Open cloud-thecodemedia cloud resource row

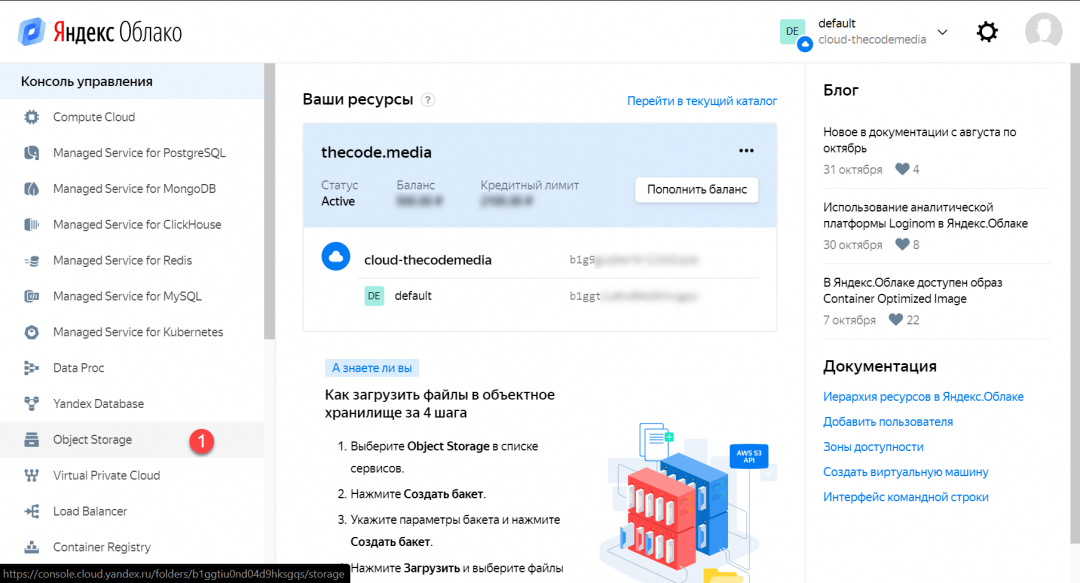click(x=428, y=260)
